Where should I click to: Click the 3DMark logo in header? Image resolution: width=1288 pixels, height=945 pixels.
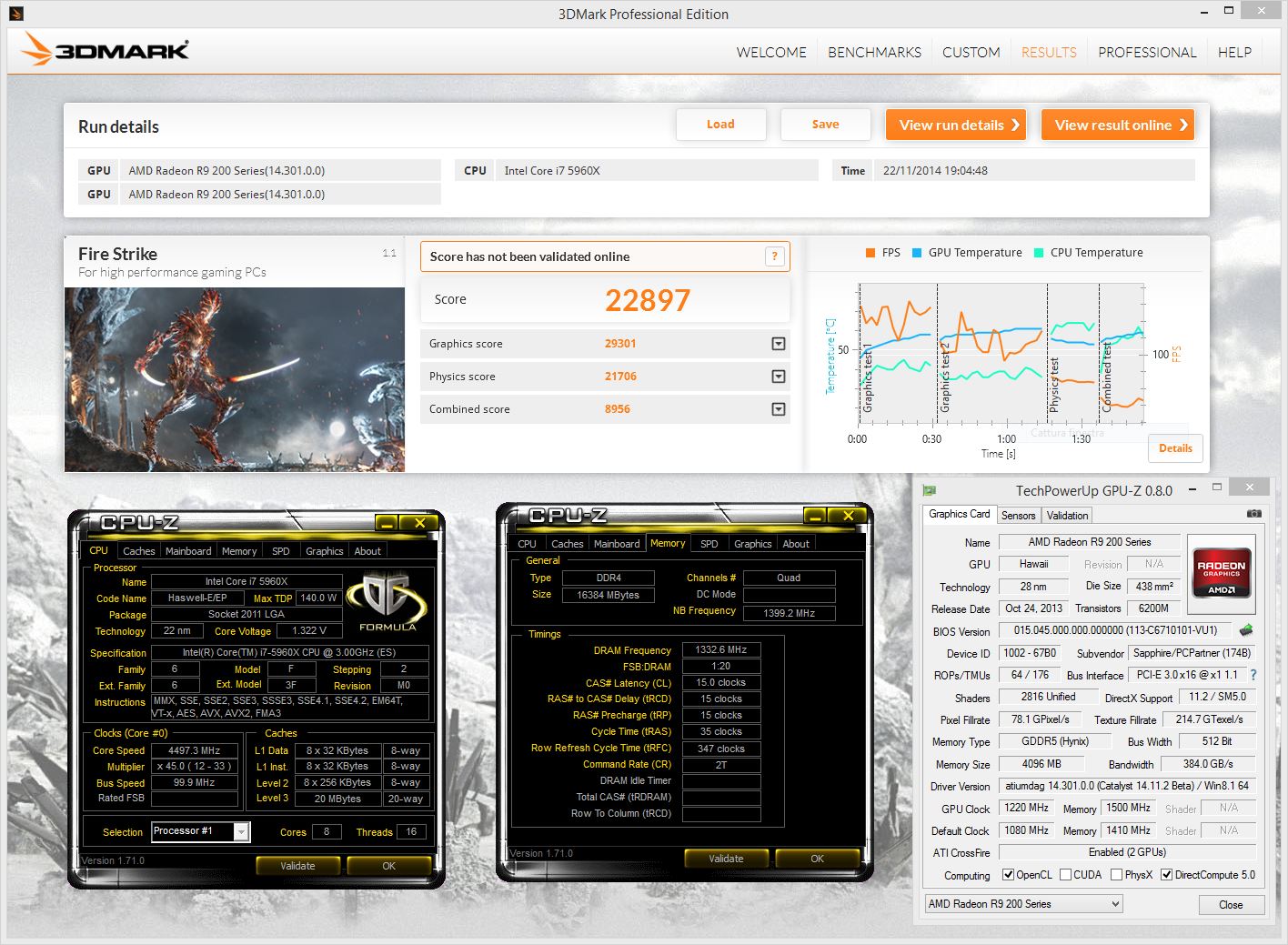click(106, 50)
